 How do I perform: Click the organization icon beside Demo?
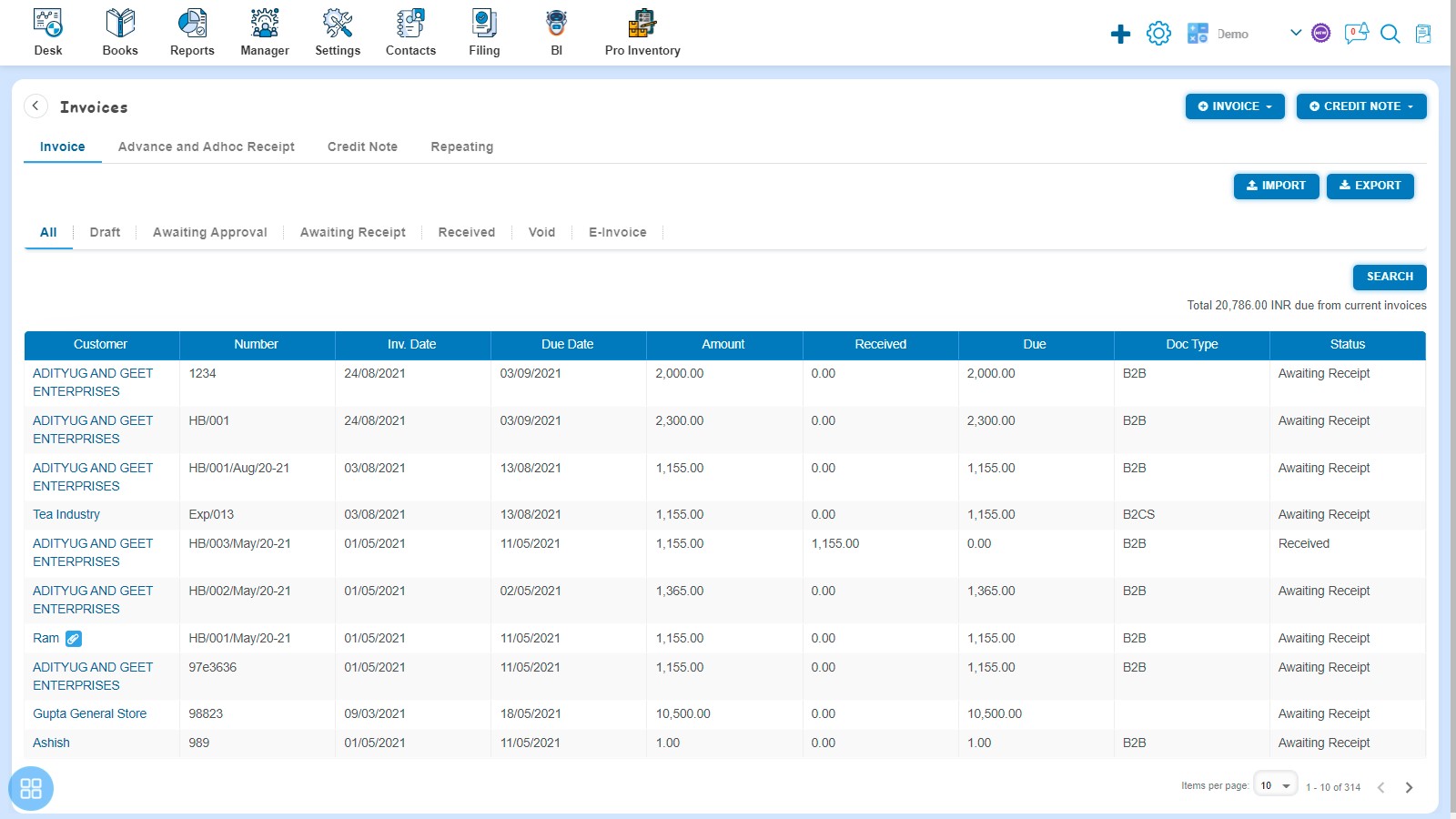[x=1198, y=34]
